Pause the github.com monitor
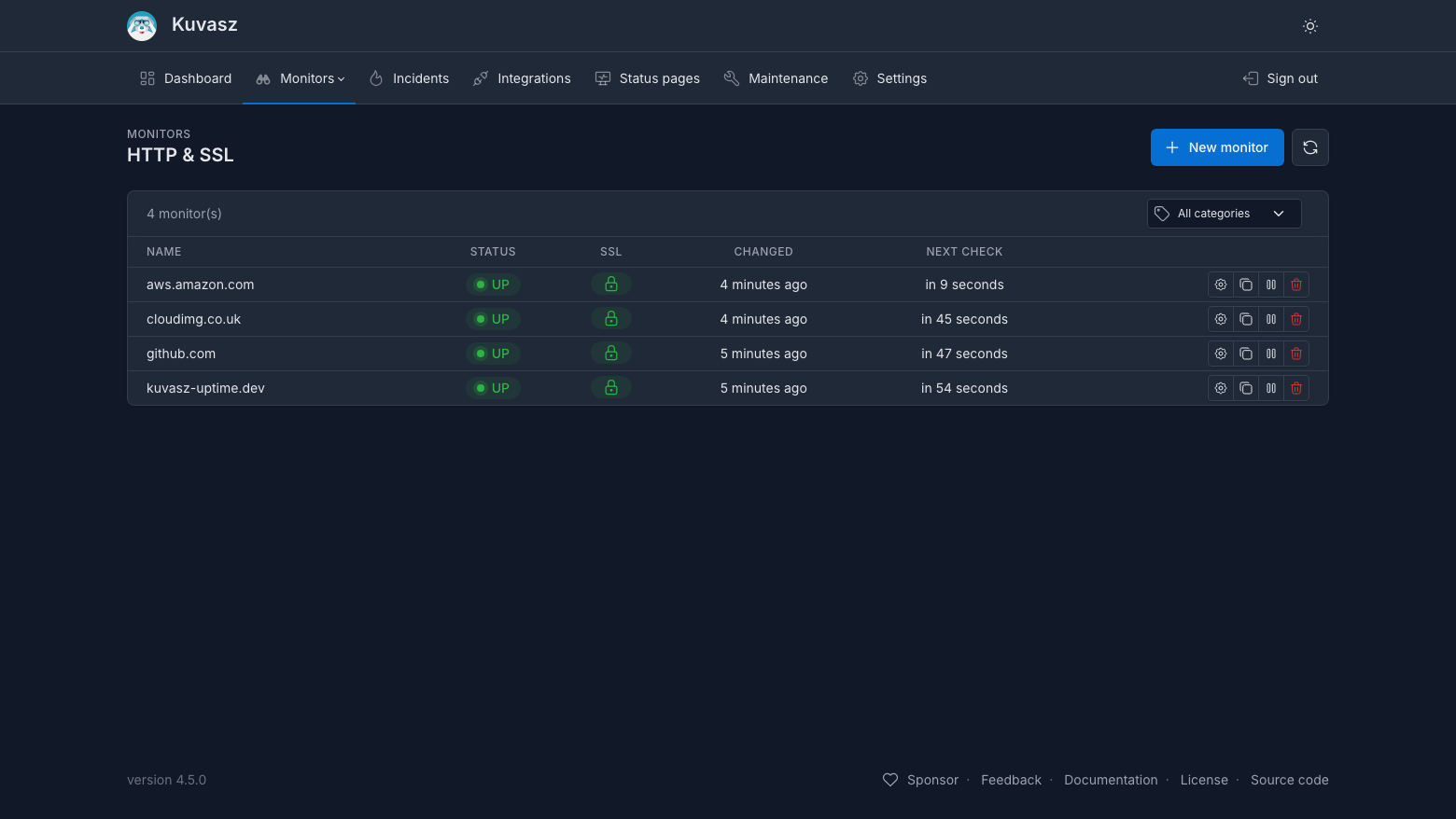Viewport: 1456px width, 819px height. pyautogui.click(x=1271, y=354)
